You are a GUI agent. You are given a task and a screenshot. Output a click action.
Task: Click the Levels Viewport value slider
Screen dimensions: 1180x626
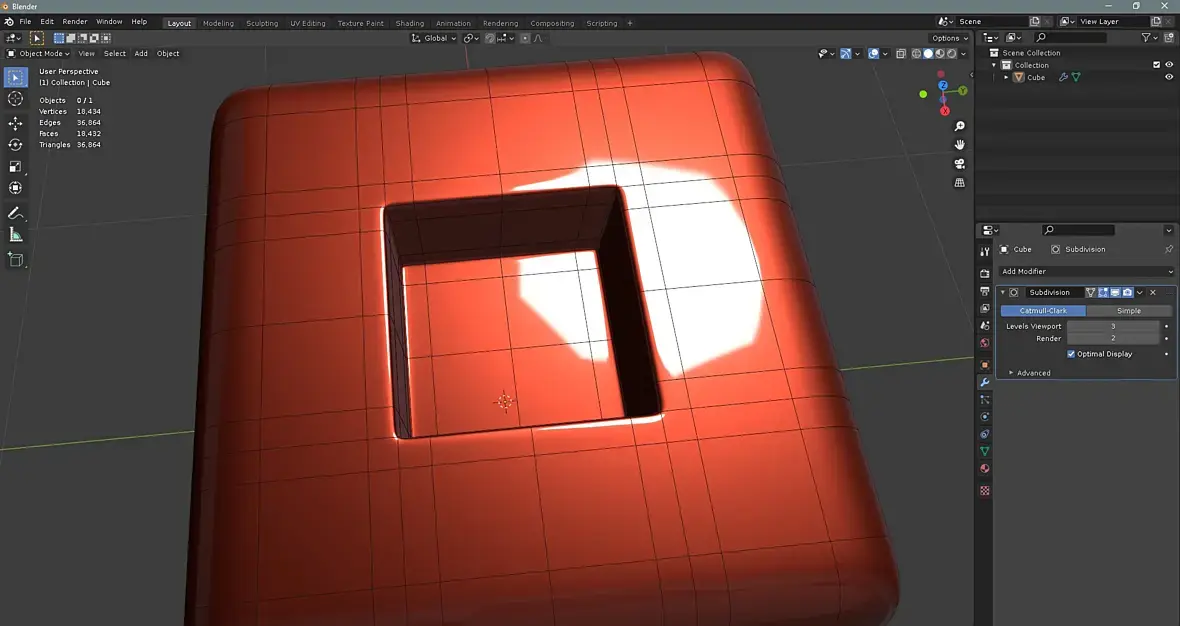coord(1112,326)
